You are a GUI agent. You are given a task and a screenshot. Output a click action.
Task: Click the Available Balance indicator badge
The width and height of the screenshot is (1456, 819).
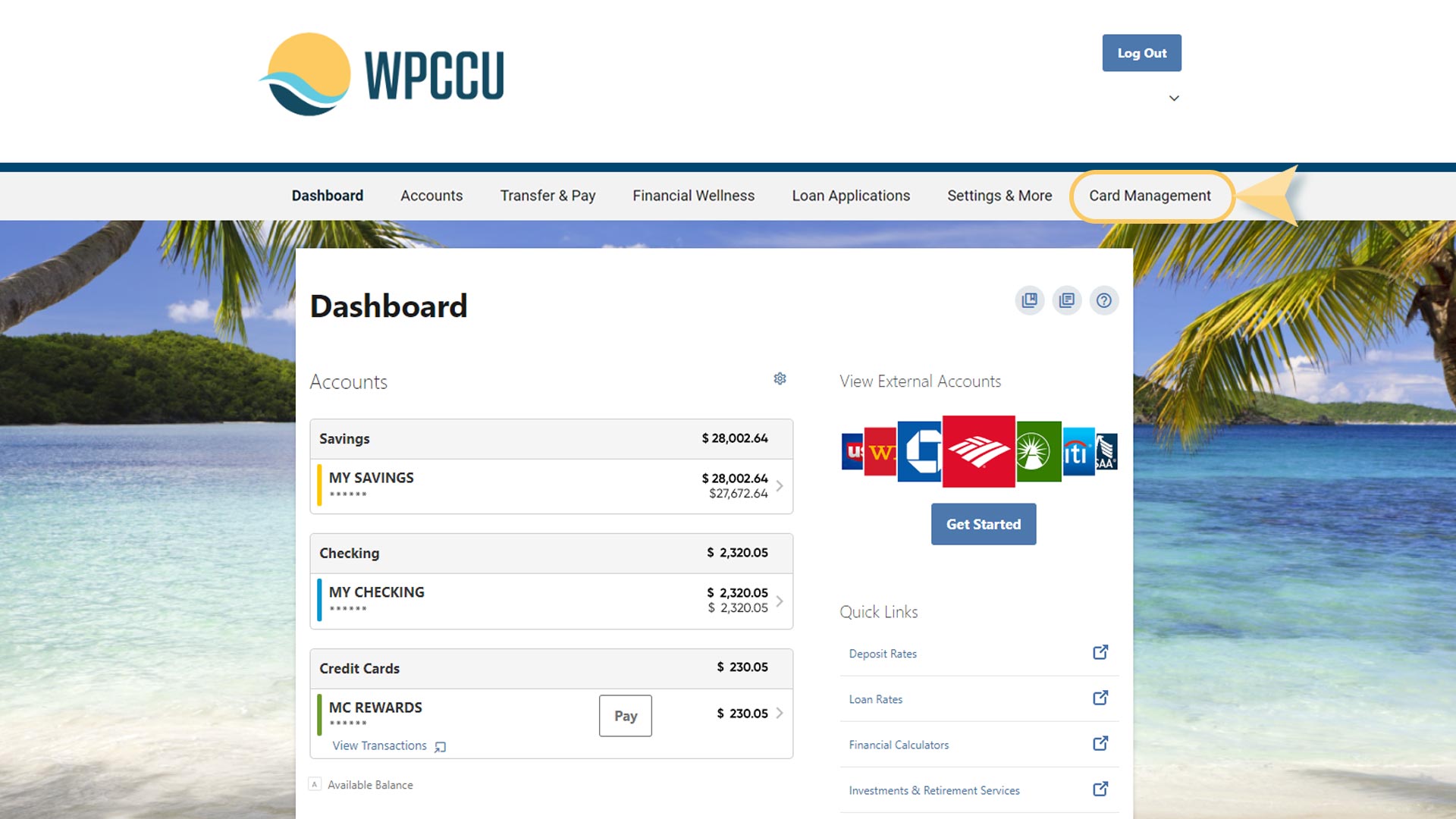(x=315, y=784)
